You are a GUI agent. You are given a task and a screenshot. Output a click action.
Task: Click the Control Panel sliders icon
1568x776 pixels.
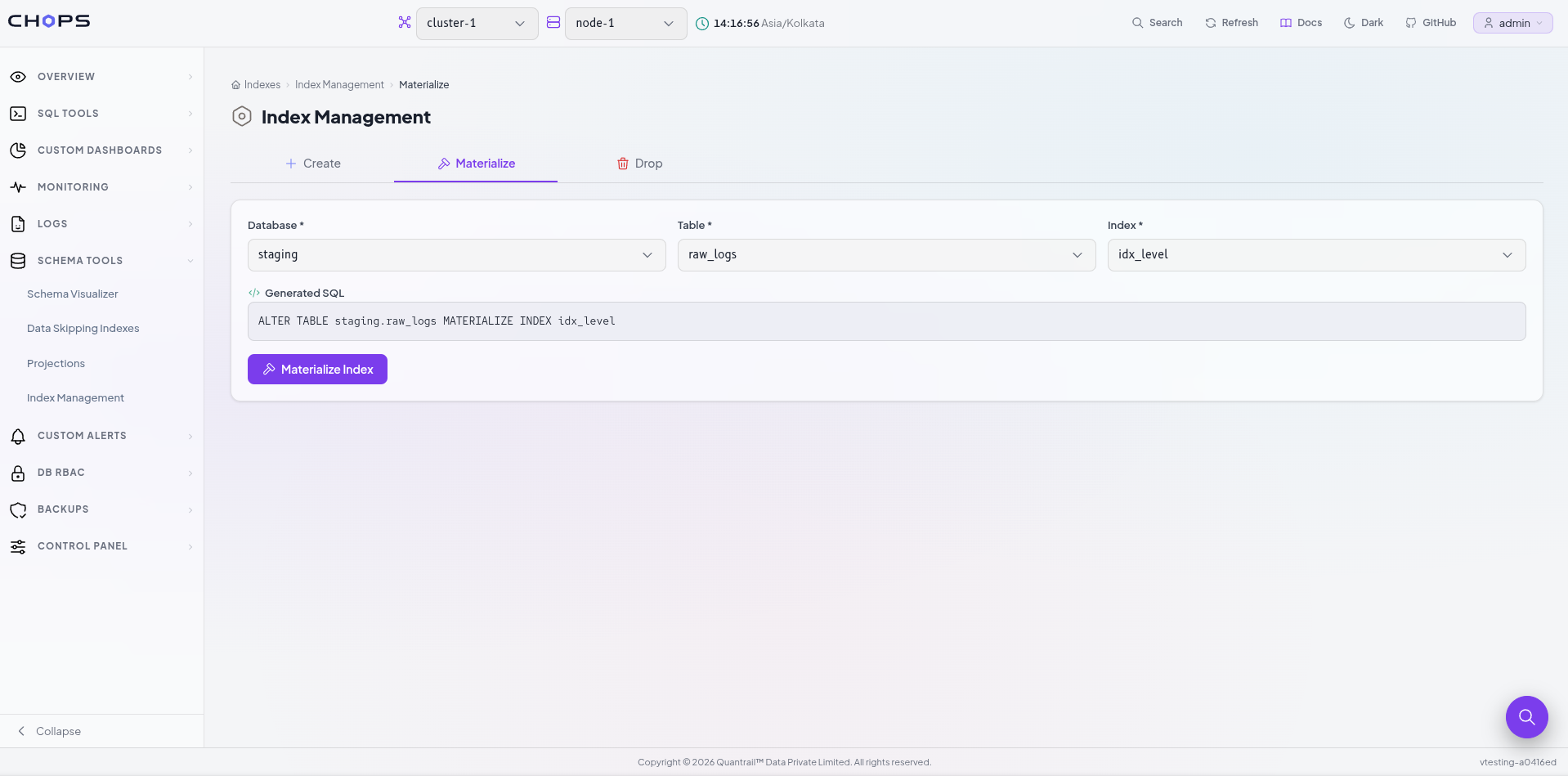tap(18, 546)
